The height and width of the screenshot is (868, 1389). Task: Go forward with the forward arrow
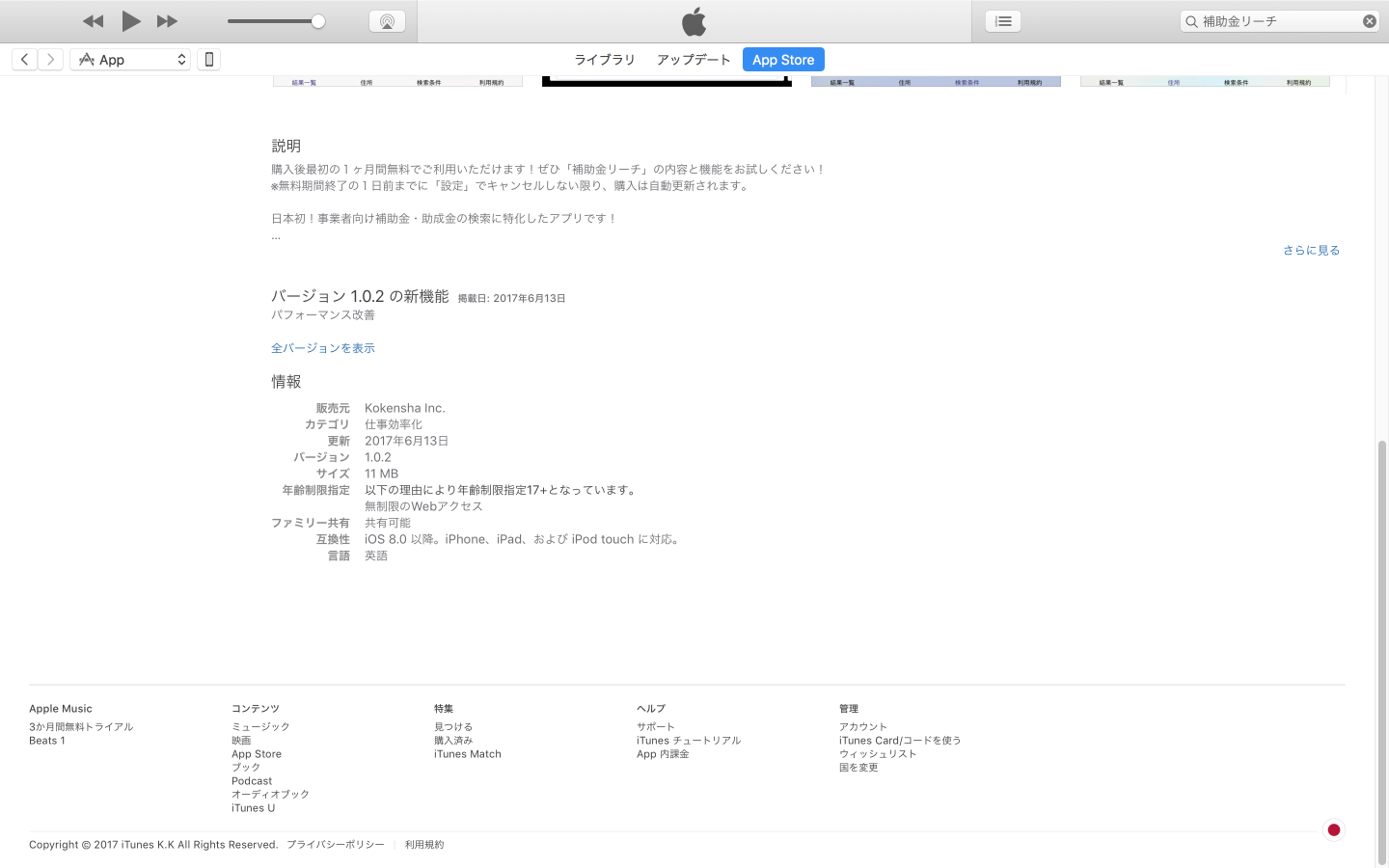(51, 60)
